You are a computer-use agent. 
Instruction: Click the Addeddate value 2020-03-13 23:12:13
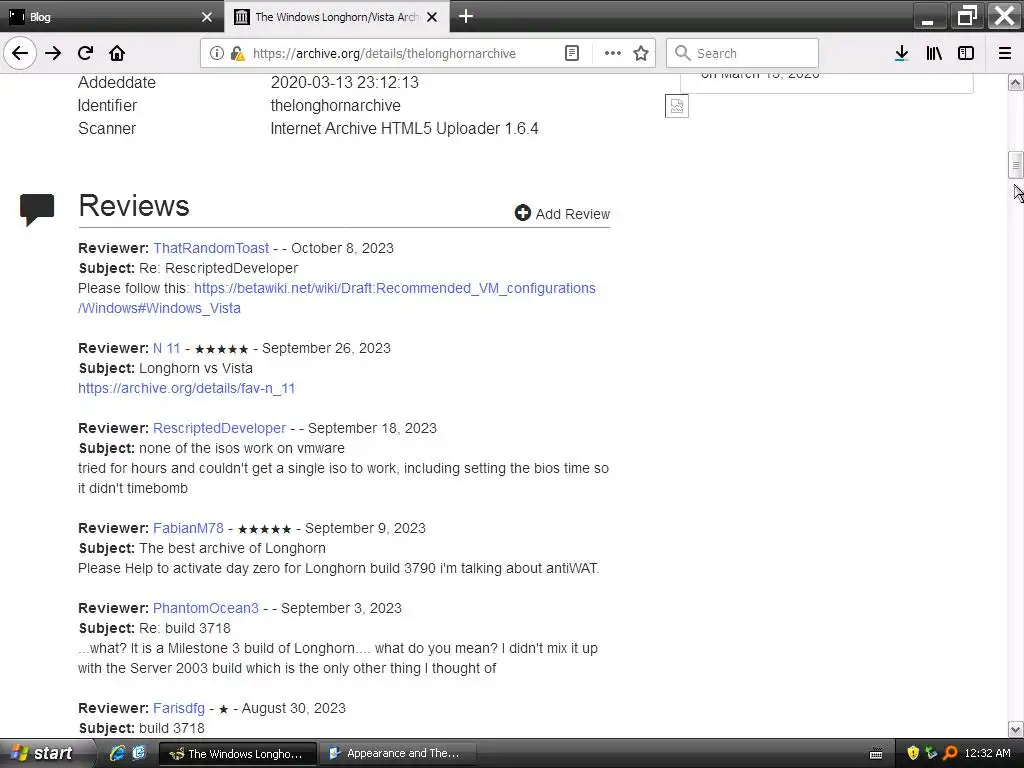(345, 82)
